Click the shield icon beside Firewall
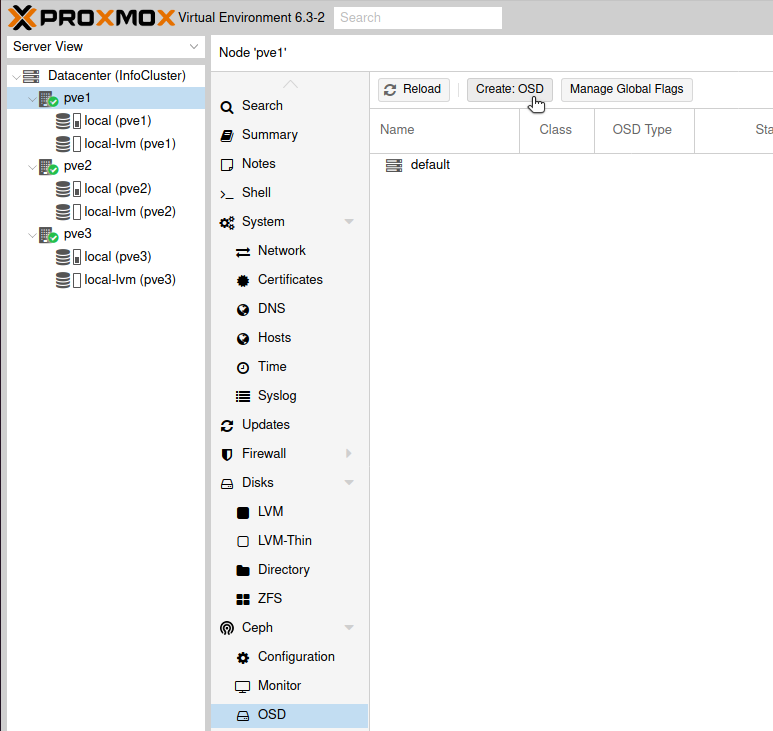This screenshot has height=731, width=773. (227, 454)
